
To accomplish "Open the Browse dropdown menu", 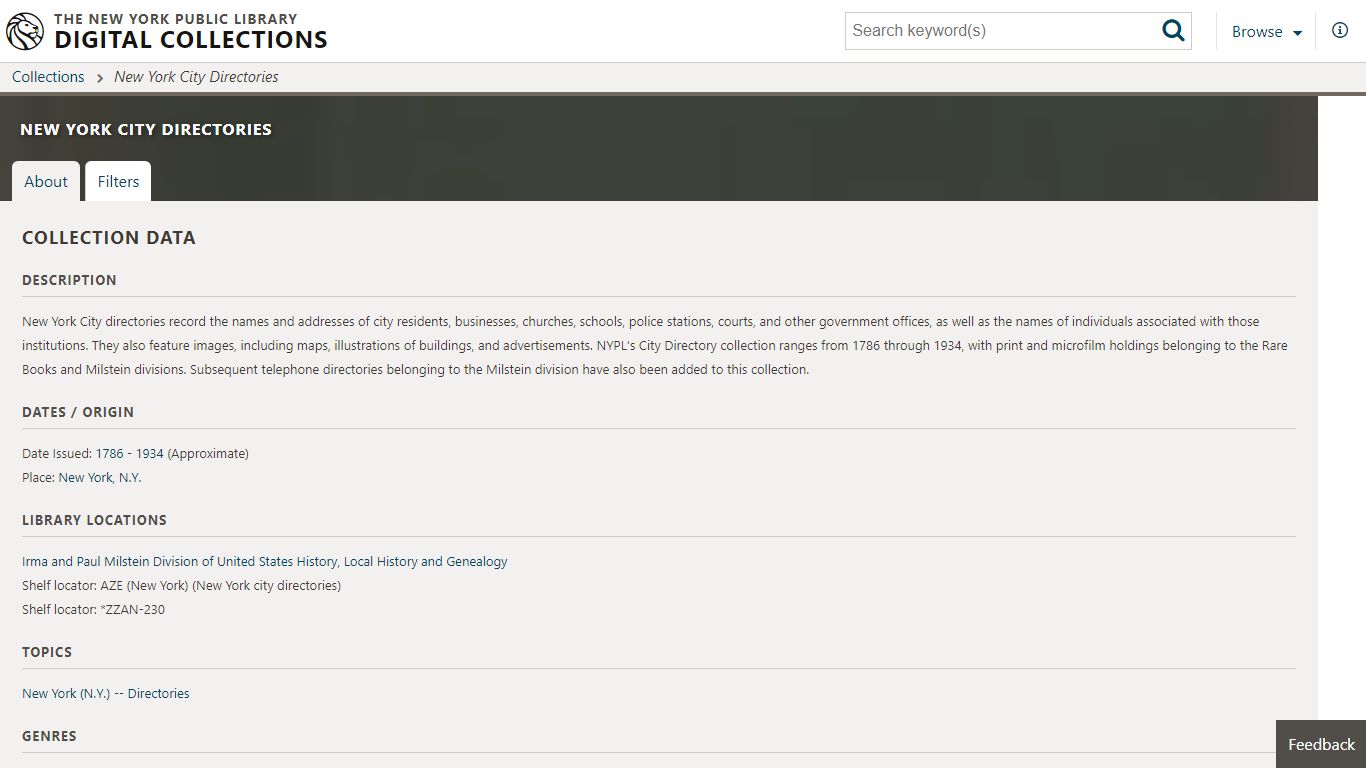I will pyautogui.click(x=1266, y=32).
